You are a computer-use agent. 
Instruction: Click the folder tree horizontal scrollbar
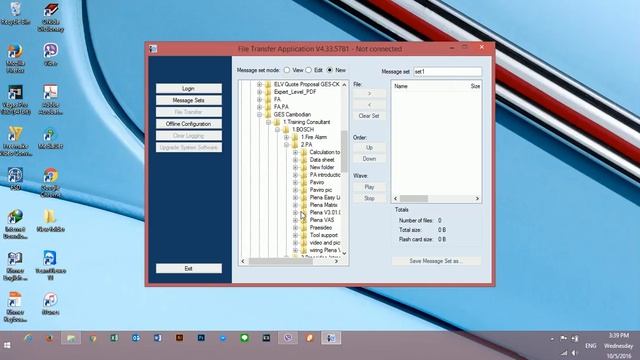point(290,262)
